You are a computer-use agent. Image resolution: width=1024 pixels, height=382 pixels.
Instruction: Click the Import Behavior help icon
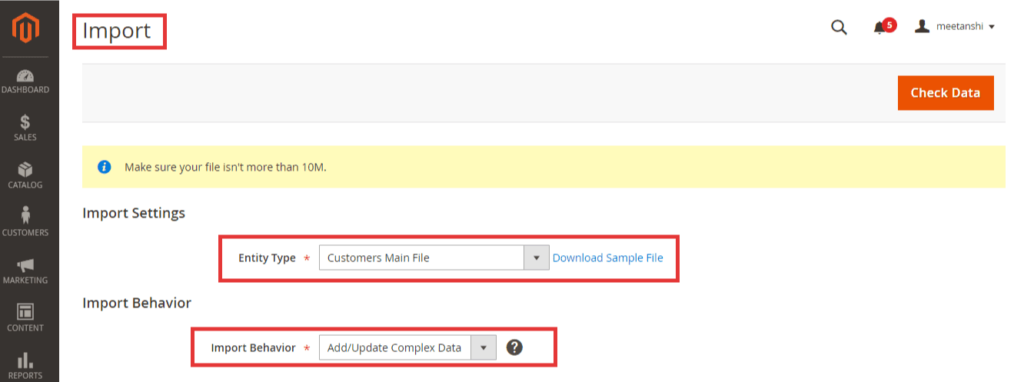coord(515,348)
